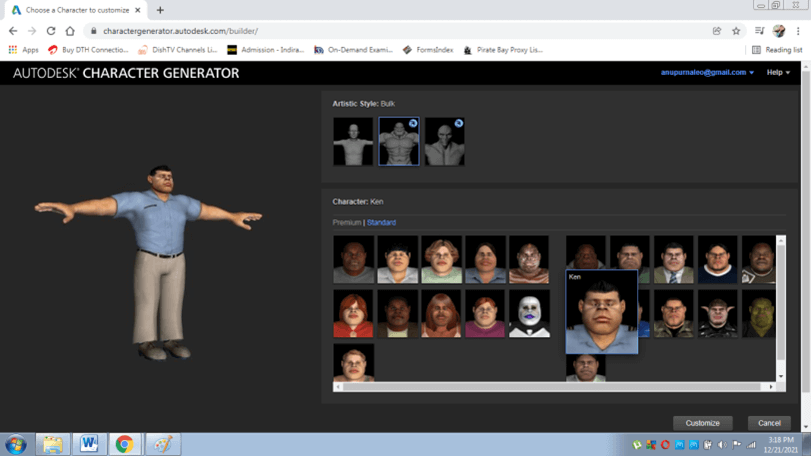Viewport: 811px width, 456px height.
Task: Click the character list's down scroll arrow
Action: click(781, 376)
